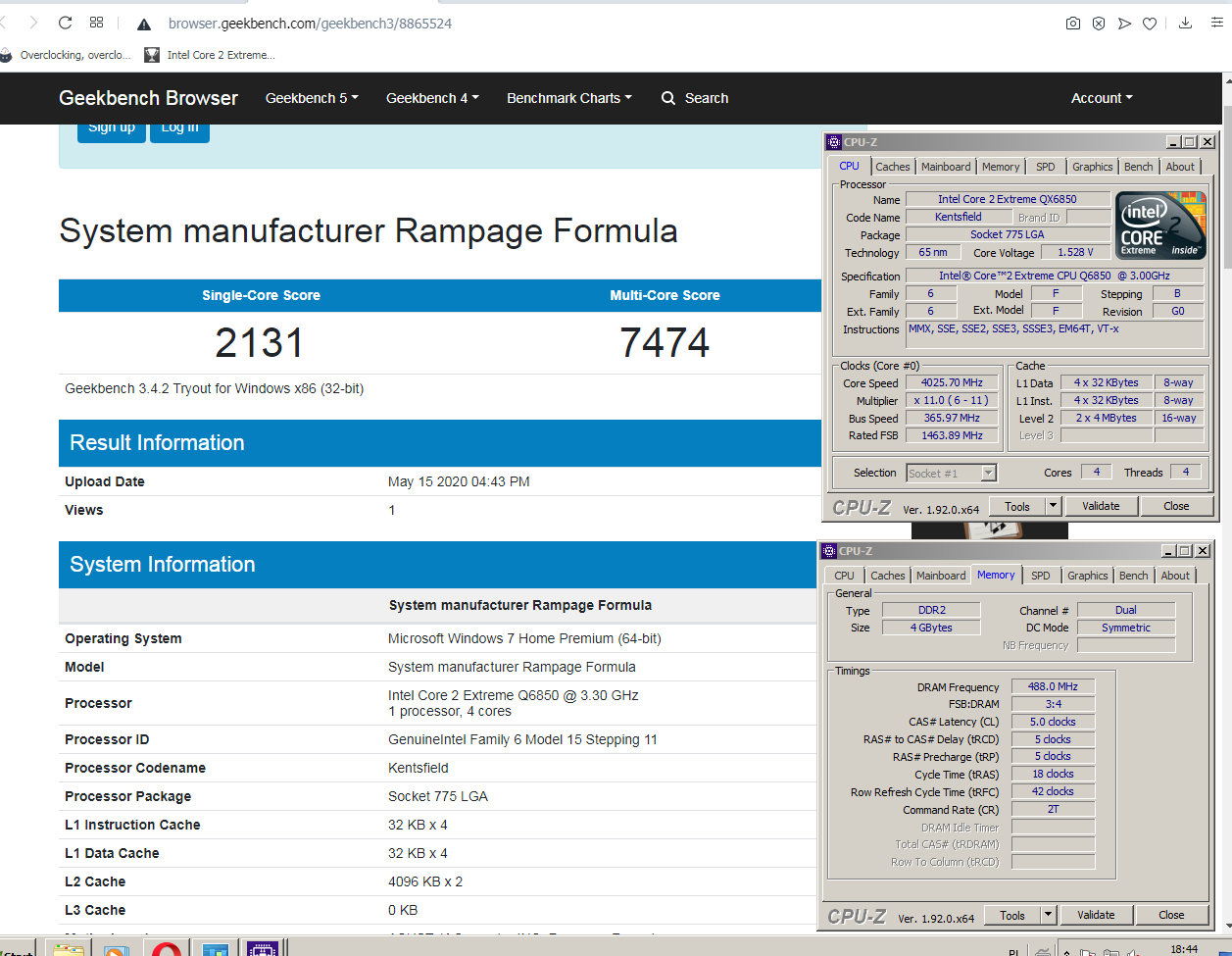Click the Sign up button
This screenshot has width=1232, height=956.
(x=112, y=129)
